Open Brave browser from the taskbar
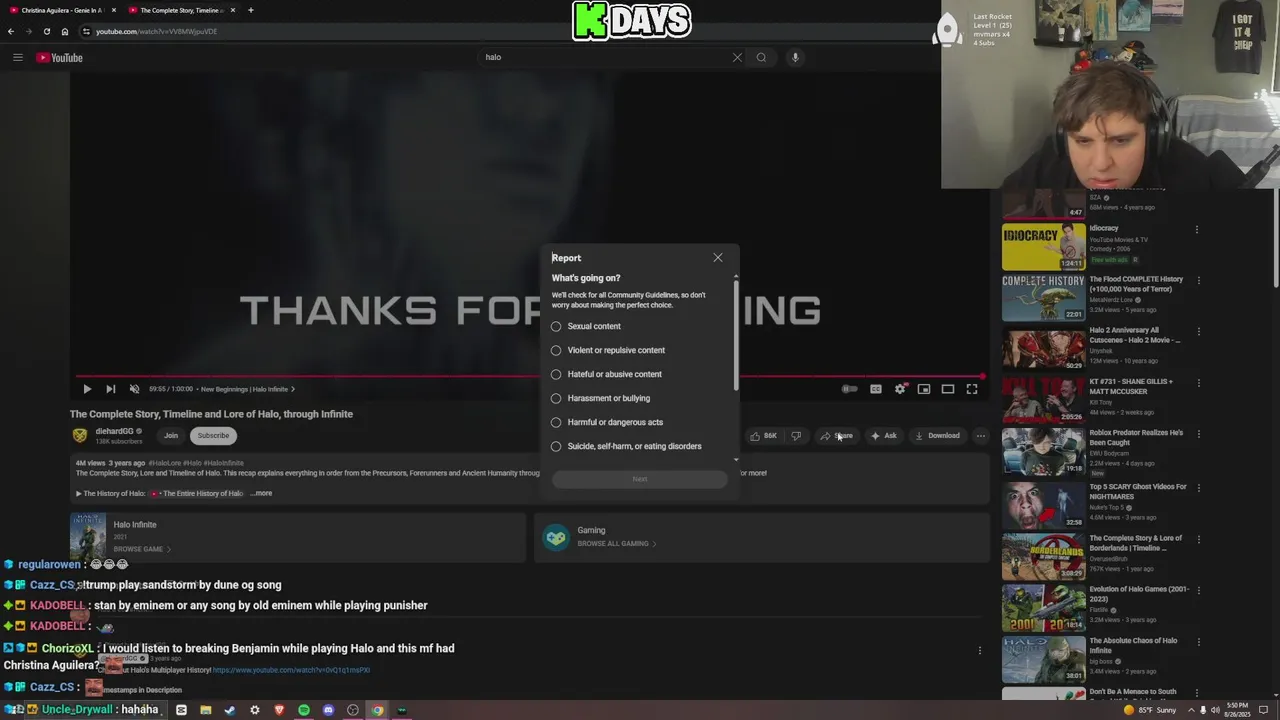 (279, 710)
